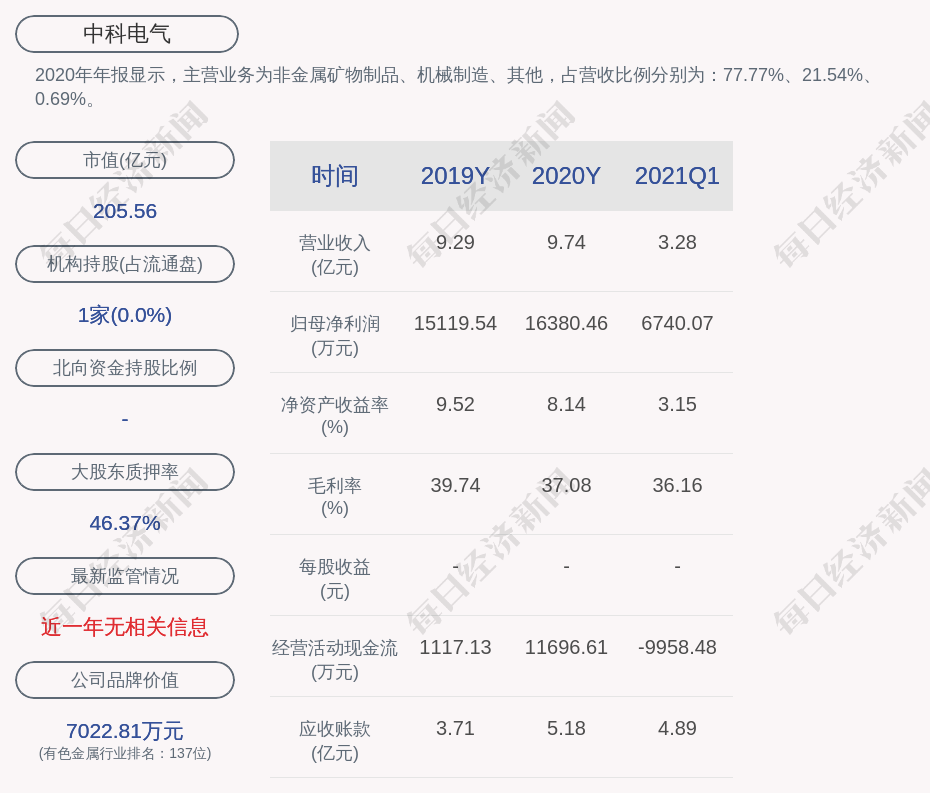Viewport: 930px width, 793px height.
Task: Open the 北向资金持股比例 label
Action: pyautogui.click(x=125, y=368)
